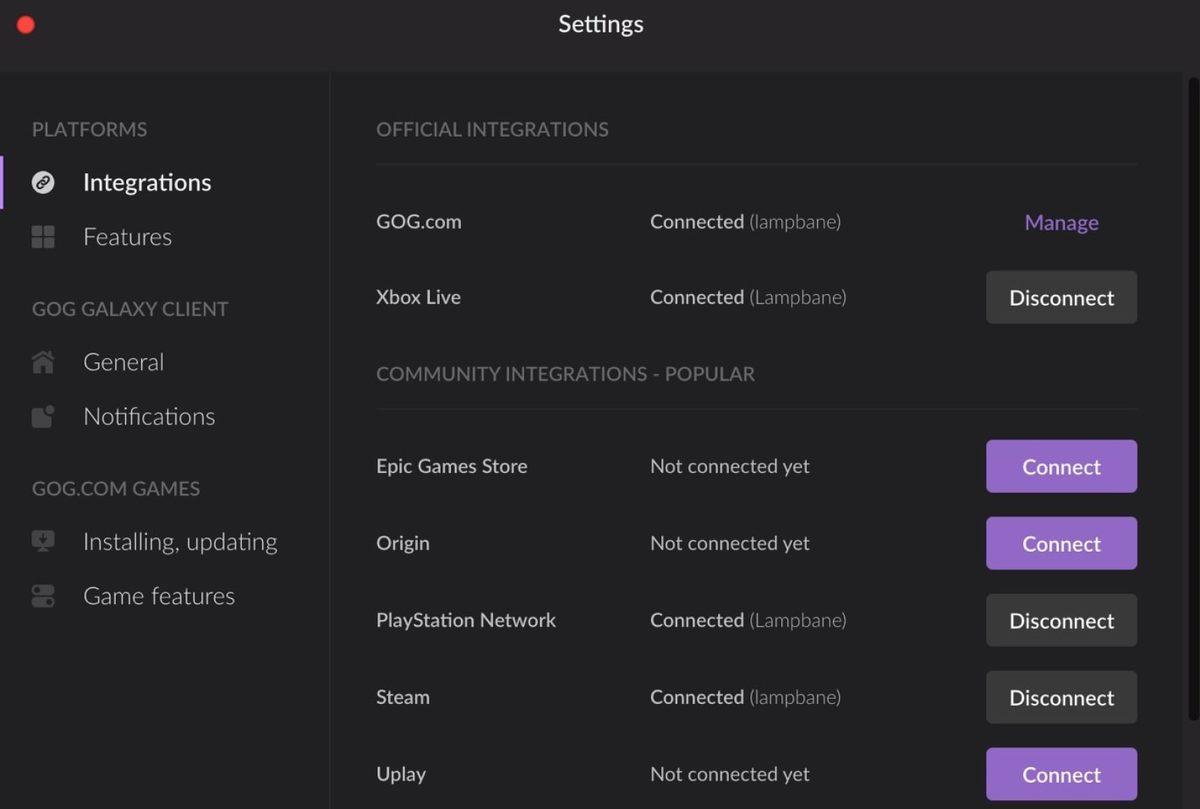Select the Game features section
The width and height of the screenshot is (1200, 809).
[x=158, y=595]
